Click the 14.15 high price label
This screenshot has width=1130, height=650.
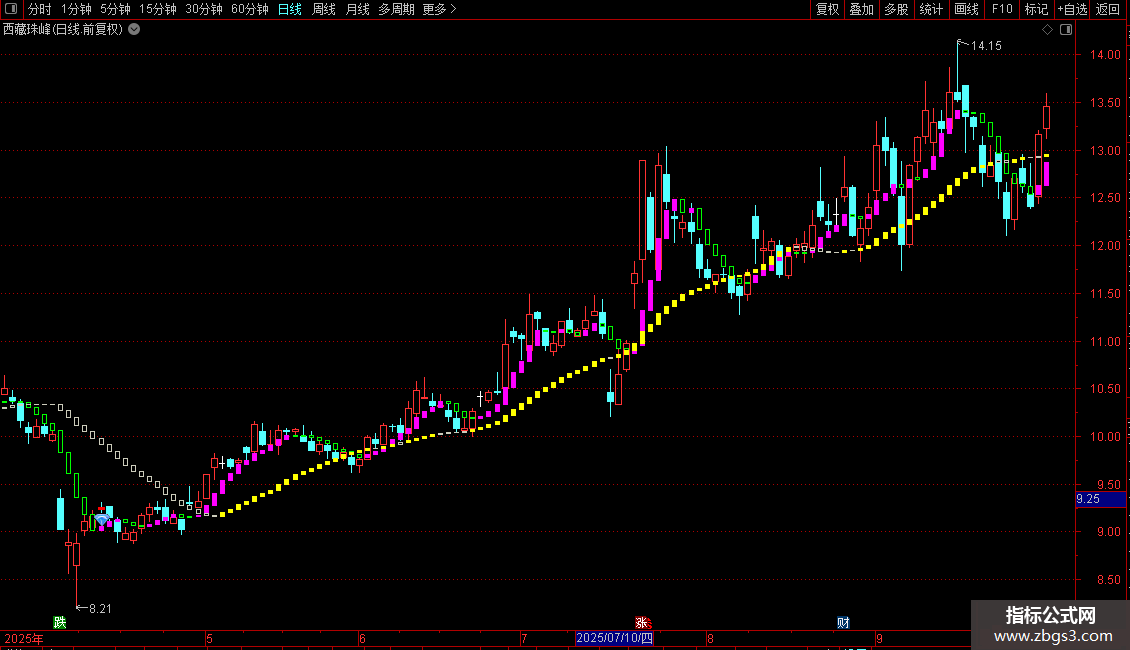click(986, 46)
